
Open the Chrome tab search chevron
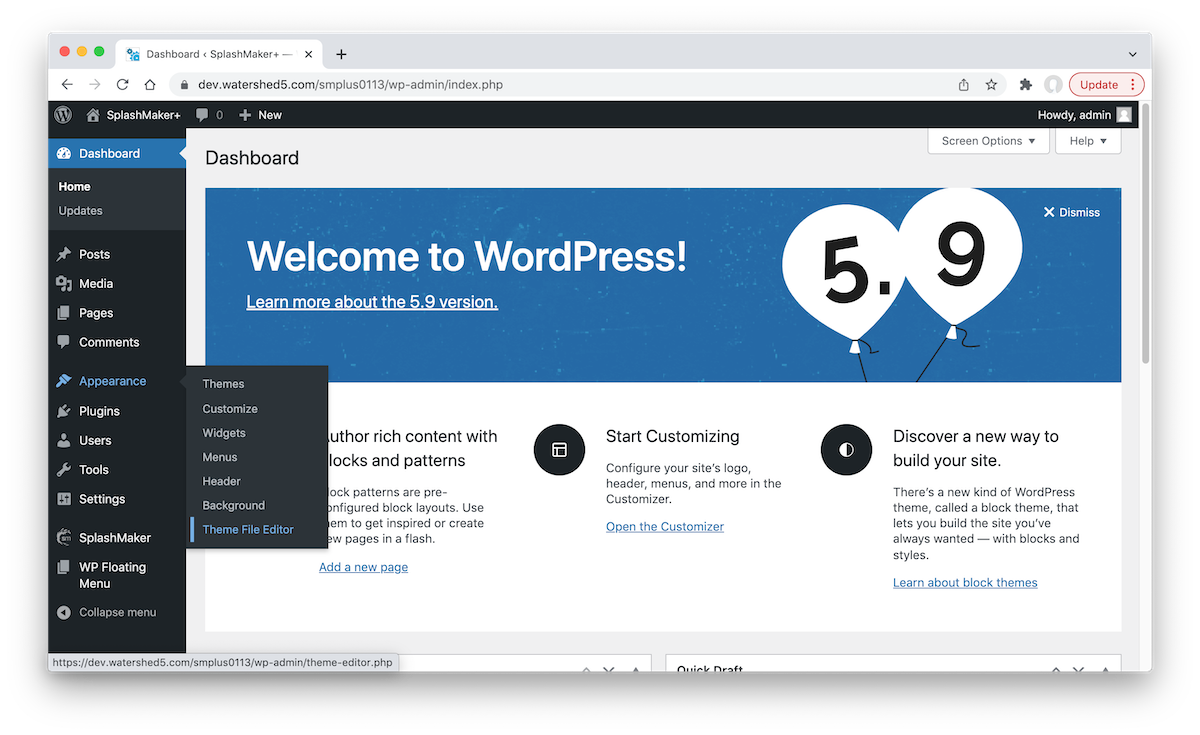click(x=1132, y=54)
